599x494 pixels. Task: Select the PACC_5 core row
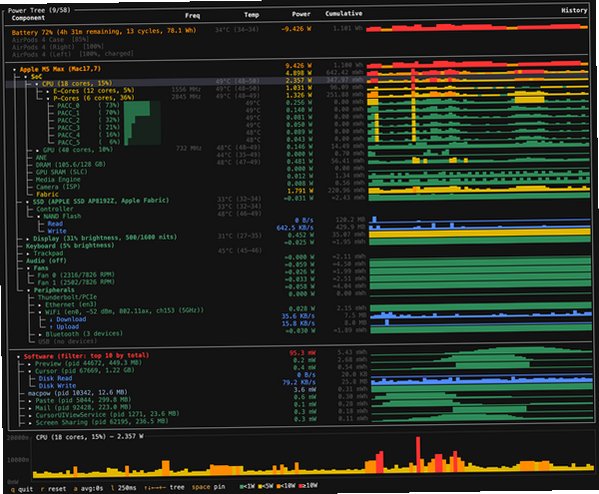(x=89, y=143)
